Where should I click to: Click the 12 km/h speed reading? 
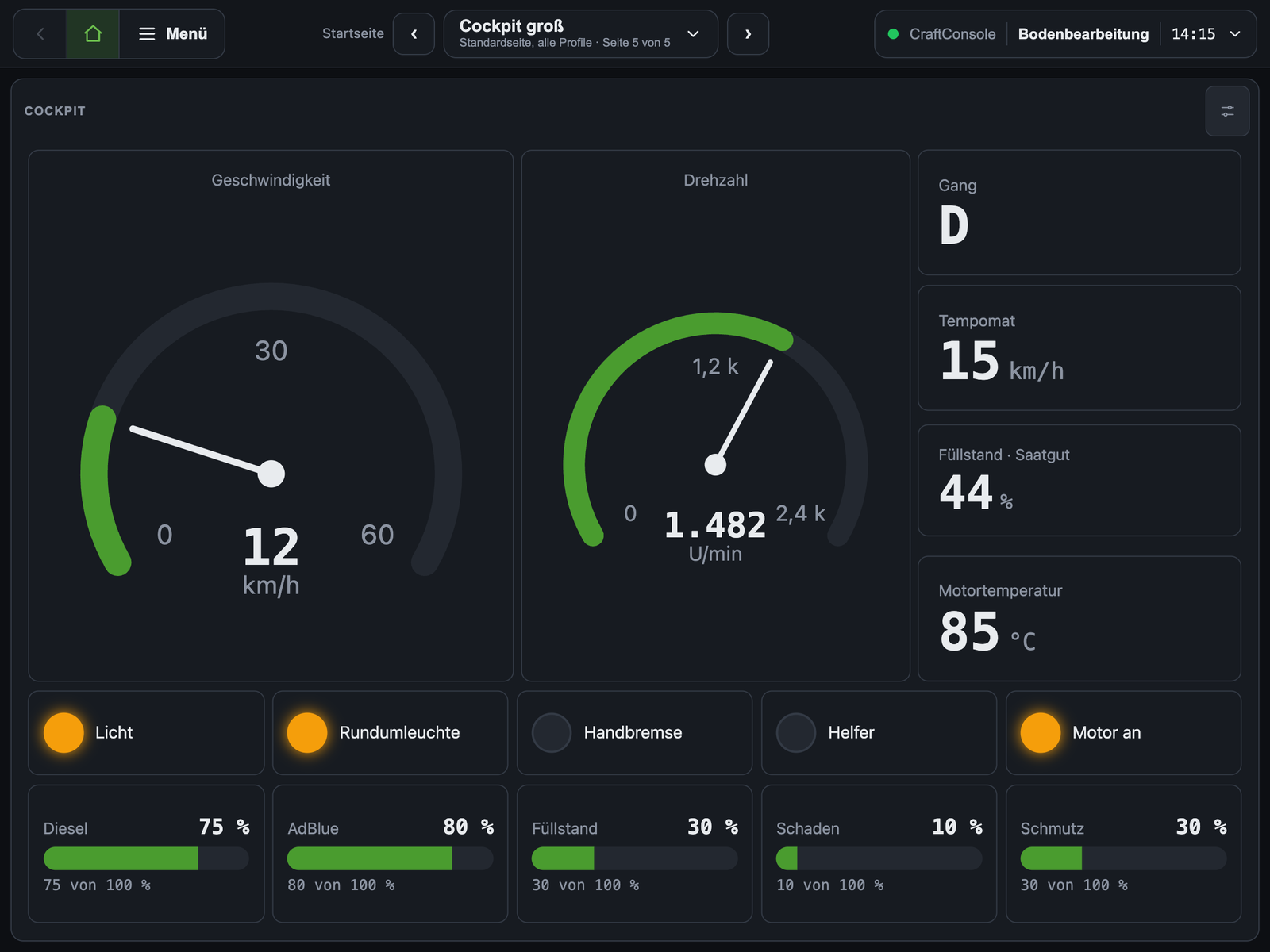tap(271, 561)
